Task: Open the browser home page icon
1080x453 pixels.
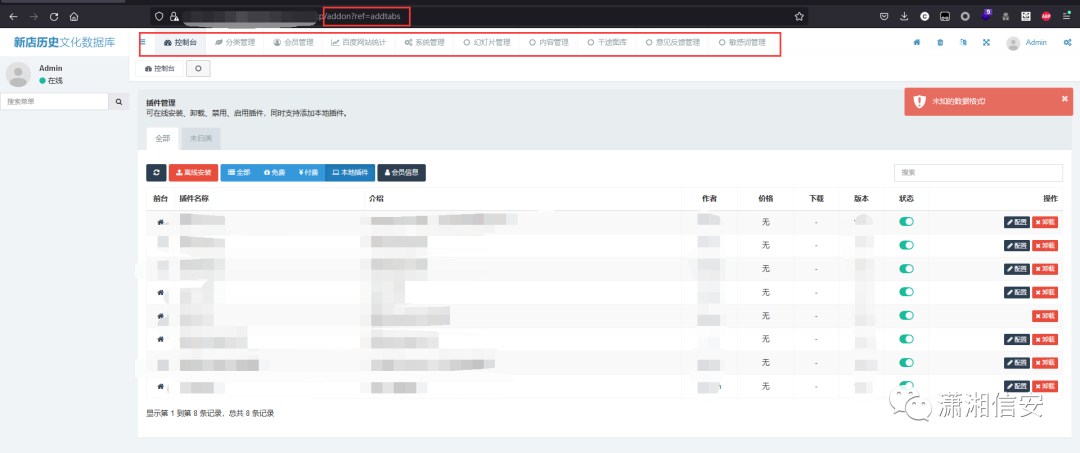Action: pyautogui.click(x=74, y=16)
